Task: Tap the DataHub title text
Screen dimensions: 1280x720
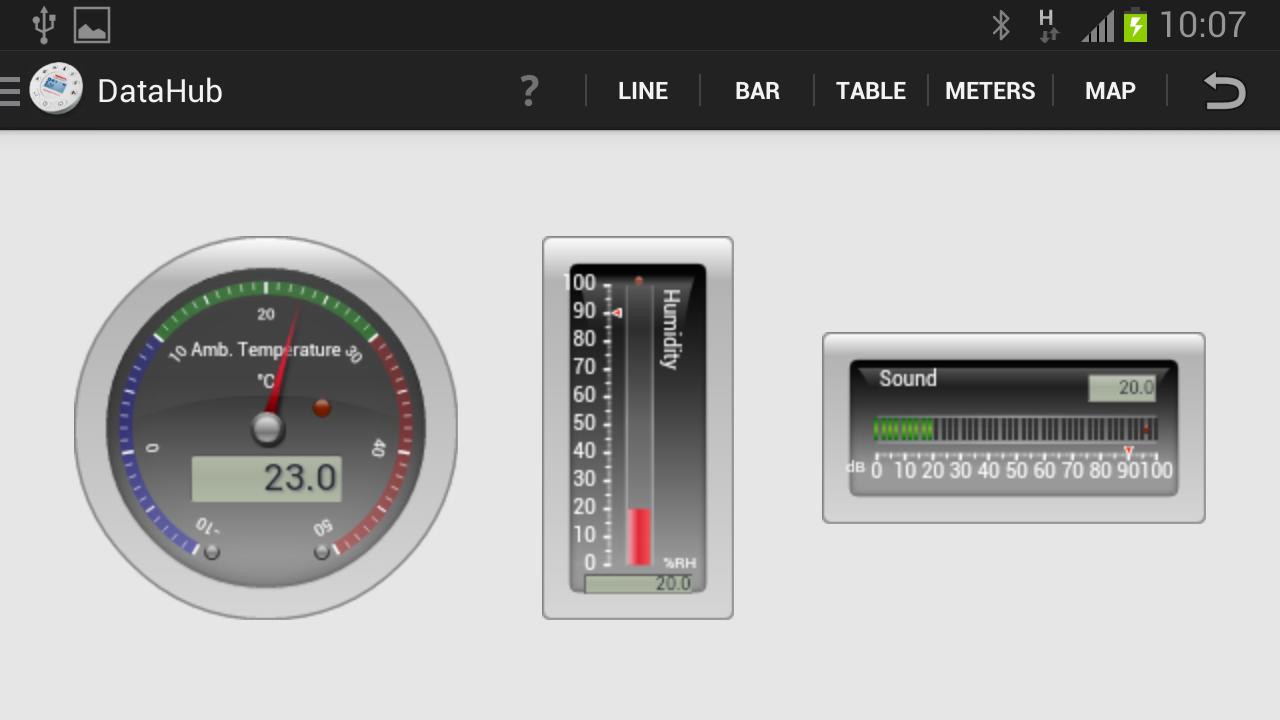Action: pyautogui.click(x=160, y=91)
